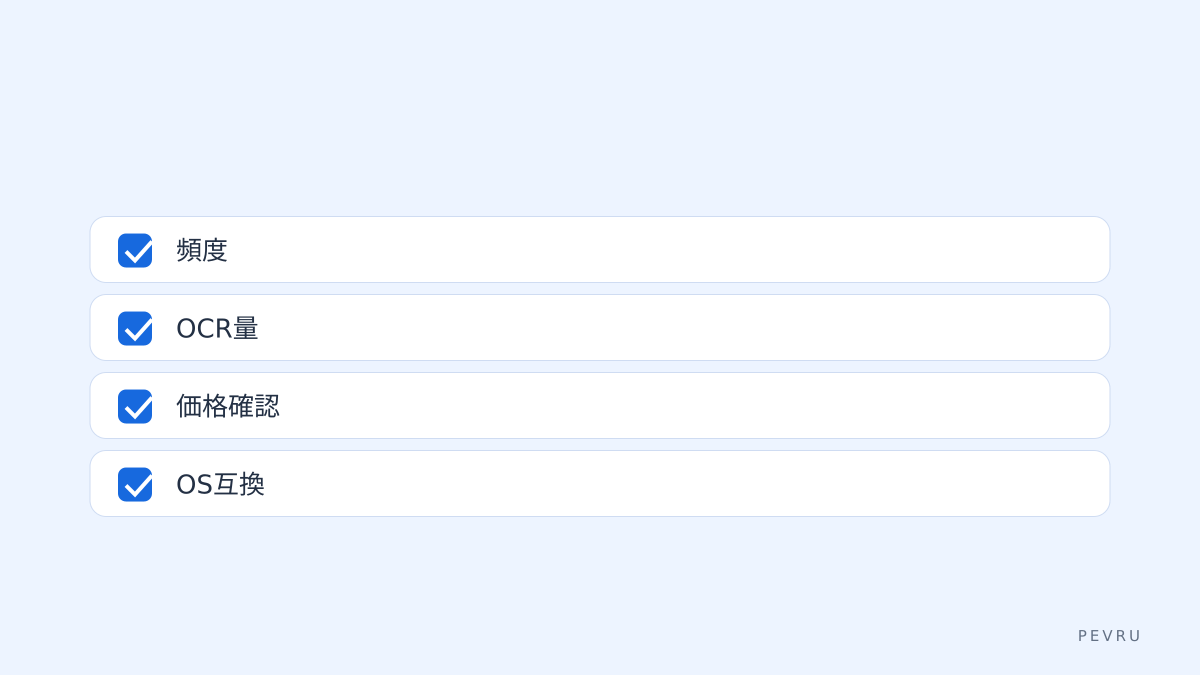This screenshot has width=1200, height=675.
Task: Click the OCR量 label text
Action: click(x=217, y=328)
